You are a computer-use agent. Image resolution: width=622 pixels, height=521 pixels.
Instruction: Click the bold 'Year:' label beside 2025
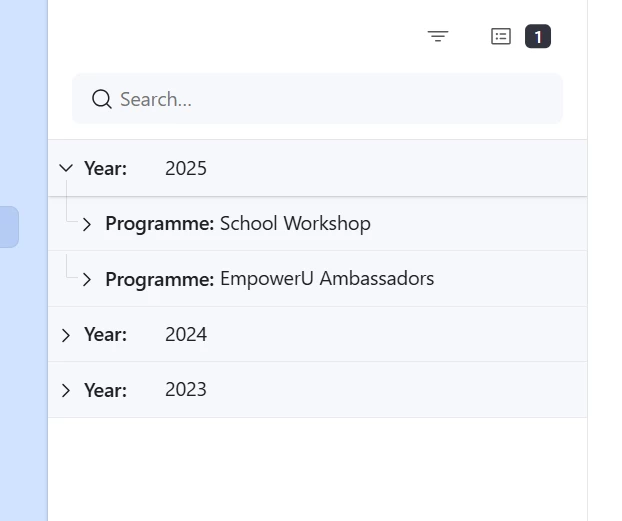pyautogui.click(x=105, y=168)
